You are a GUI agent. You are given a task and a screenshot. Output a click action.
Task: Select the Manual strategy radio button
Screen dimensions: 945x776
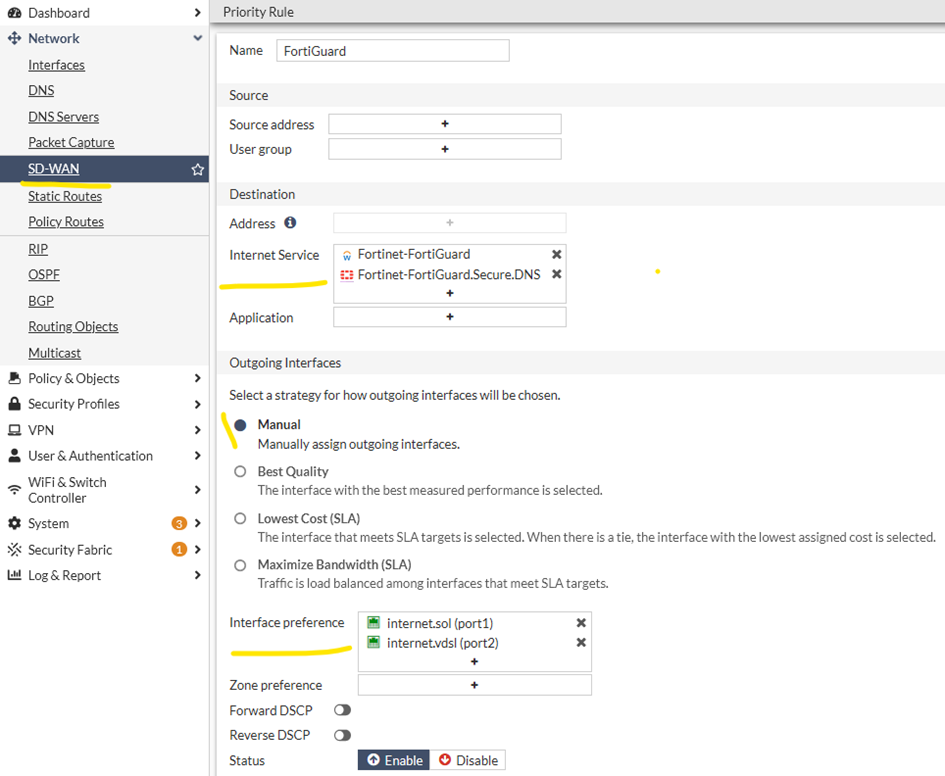(x=240, y=425)
